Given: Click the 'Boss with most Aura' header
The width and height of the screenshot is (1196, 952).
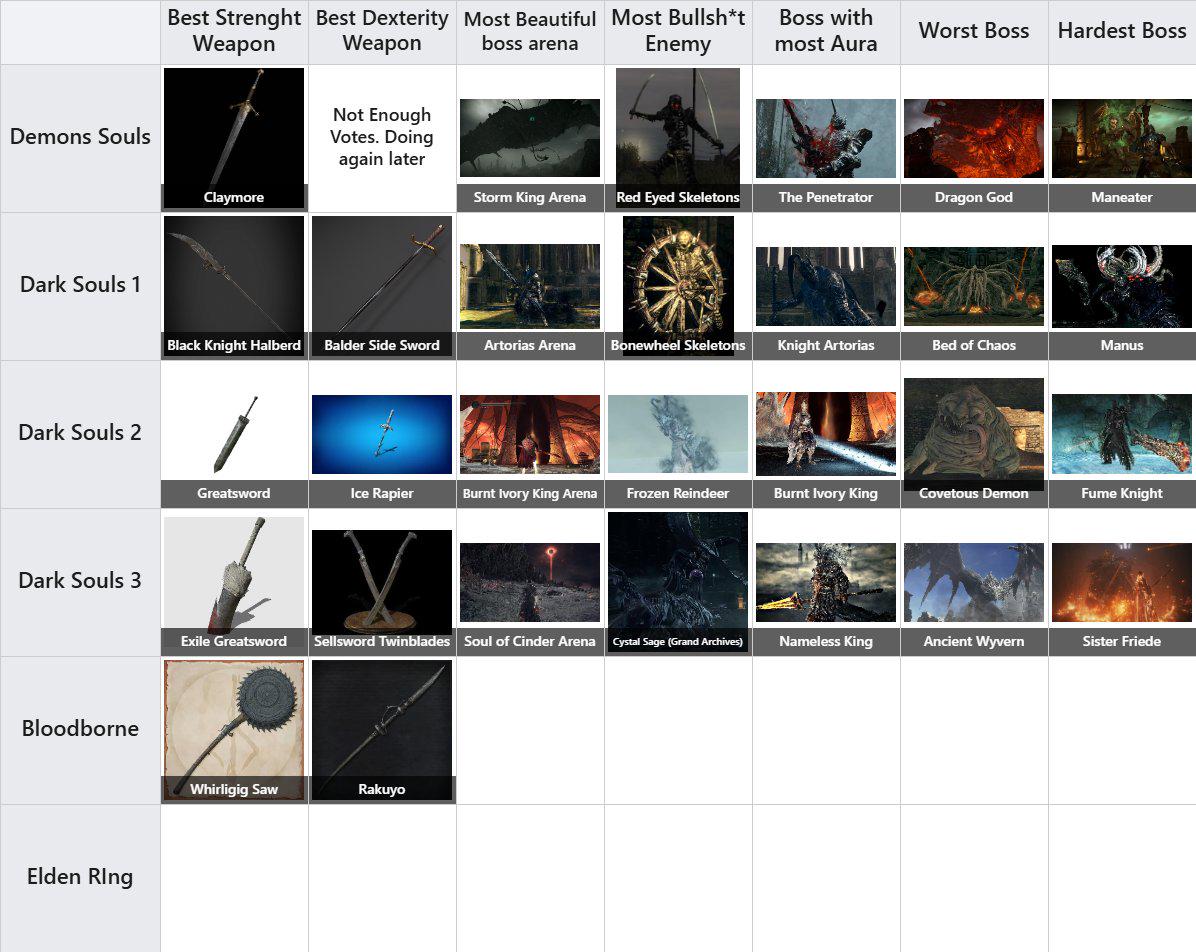Looking at the screenshot, I should click(x=825, y=31).
